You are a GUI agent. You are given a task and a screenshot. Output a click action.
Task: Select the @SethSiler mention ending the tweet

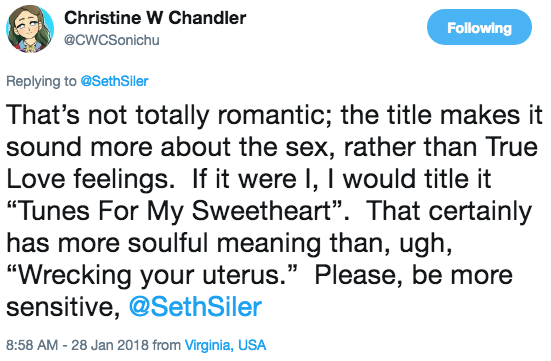tap(195, 307)
